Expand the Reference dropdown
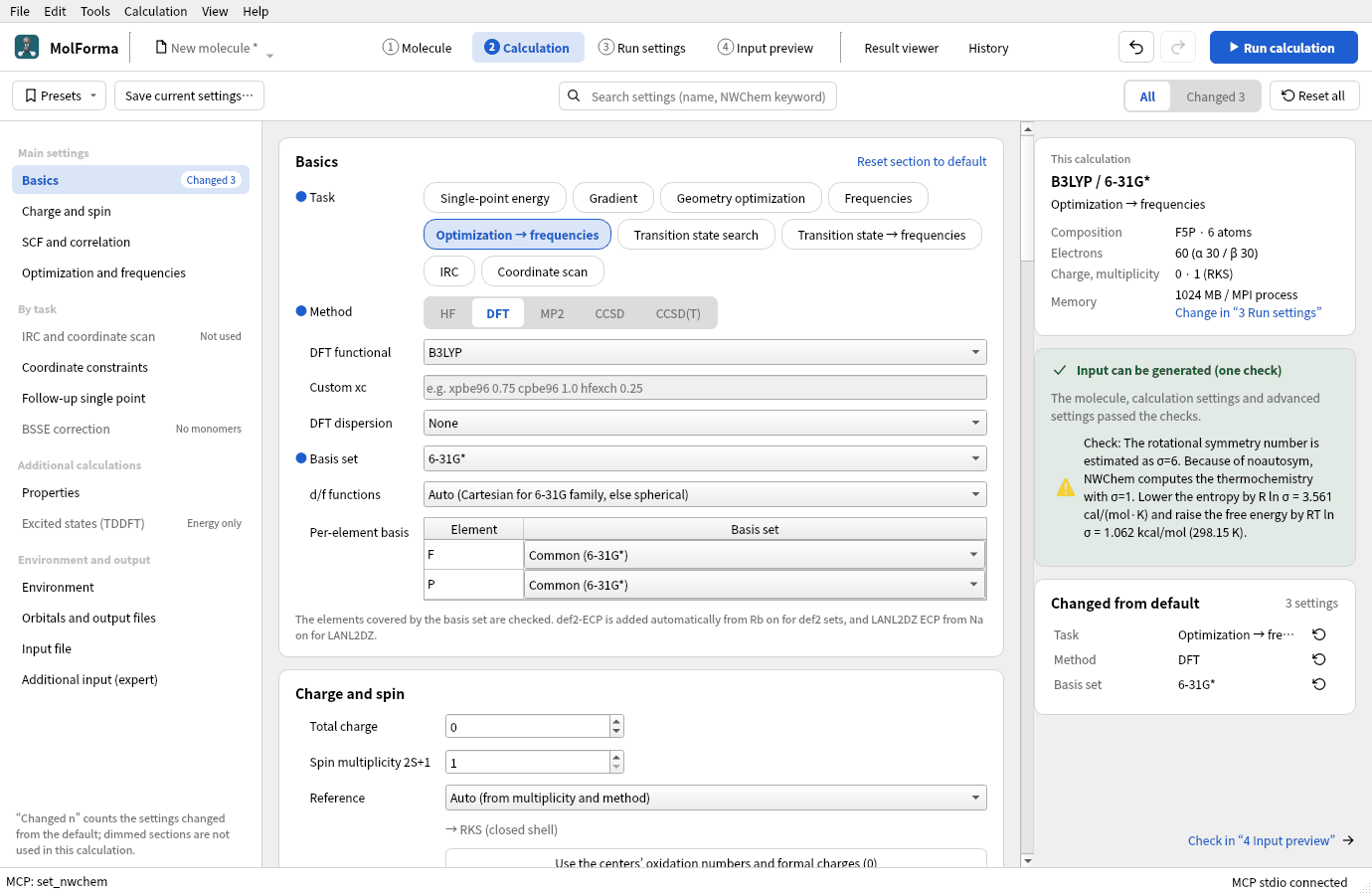Screen dimensions: 1372x895 (x=716, y=798)
